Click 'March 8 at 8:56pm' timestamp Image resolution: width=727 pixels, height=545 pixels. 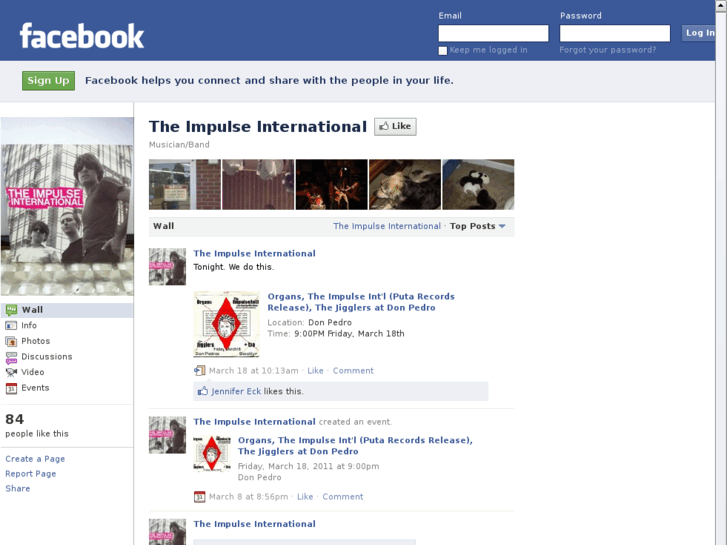pos(249,497)
